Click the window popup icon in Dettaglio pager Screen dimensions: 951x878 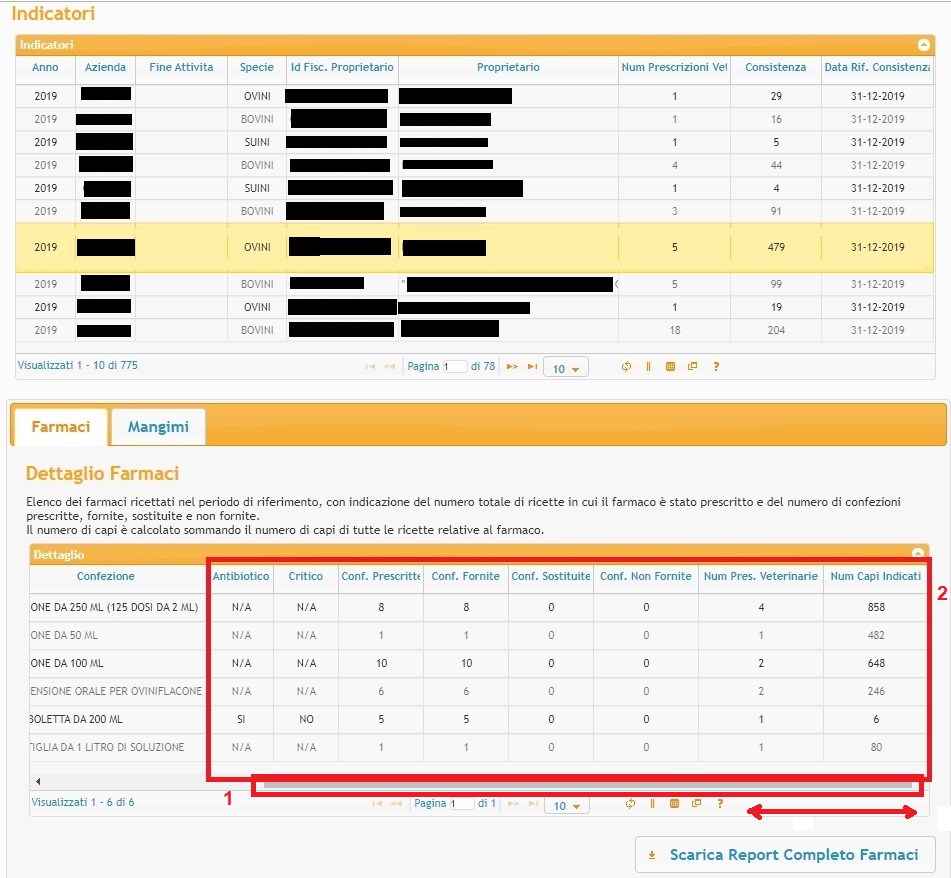[x=696, y=803]
